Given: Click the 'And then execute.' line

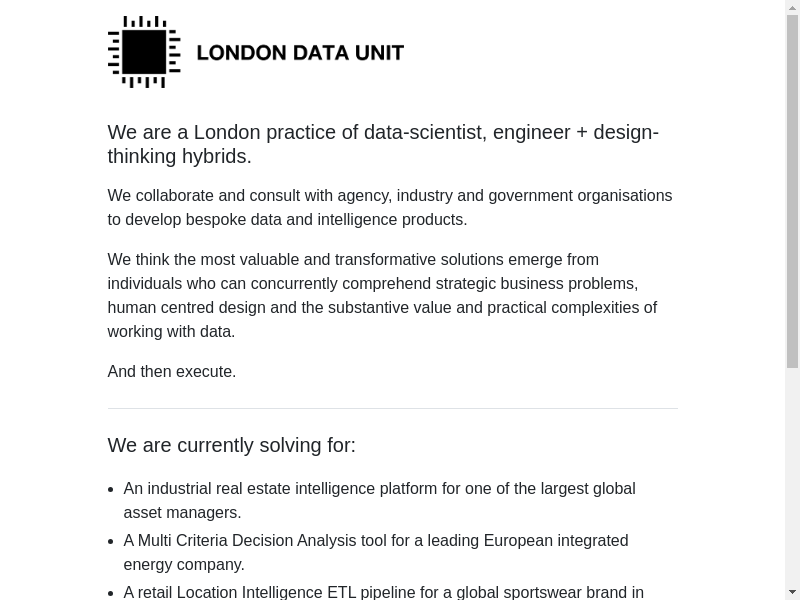Looking at the screenshot, I should tap(172, 371).
